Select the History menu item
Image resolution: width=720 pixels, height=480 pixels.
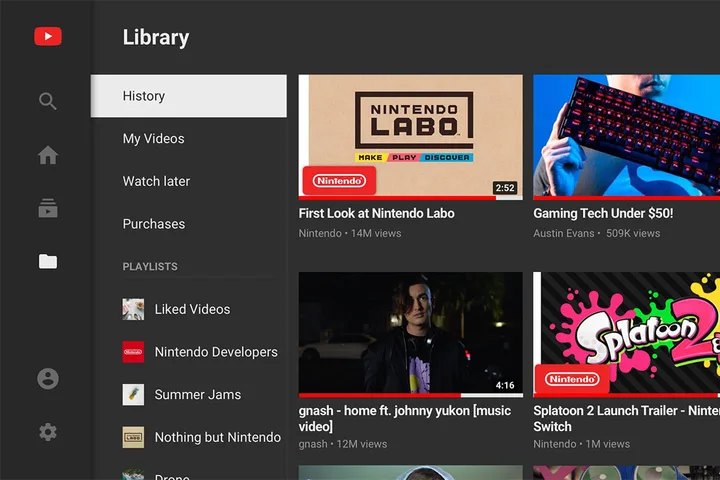click(x=189, y=96)
